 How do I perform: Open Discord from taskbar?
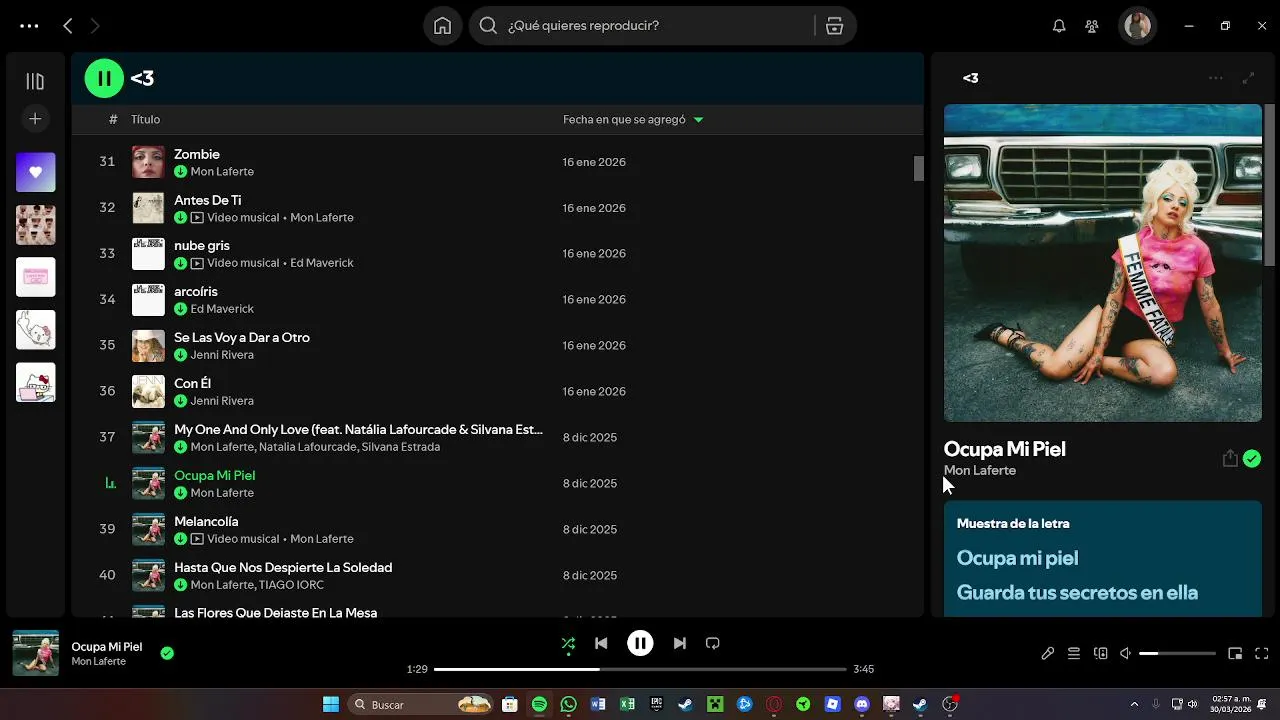coord(861,704)
